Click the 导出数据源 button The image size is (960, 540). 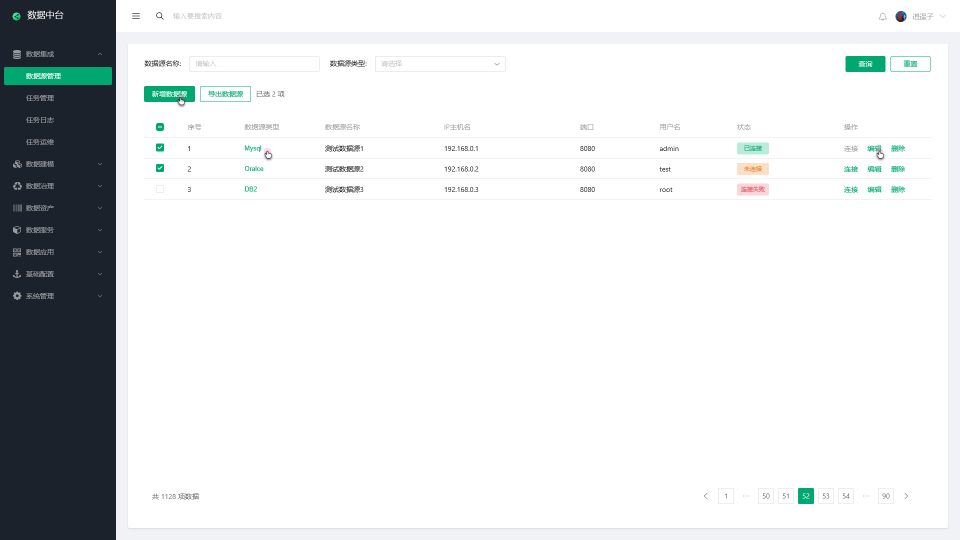[x=225, y=94]
